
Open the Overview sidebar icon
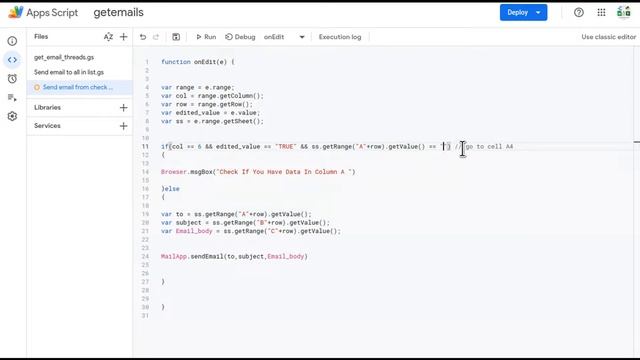(x=12, y=41)
